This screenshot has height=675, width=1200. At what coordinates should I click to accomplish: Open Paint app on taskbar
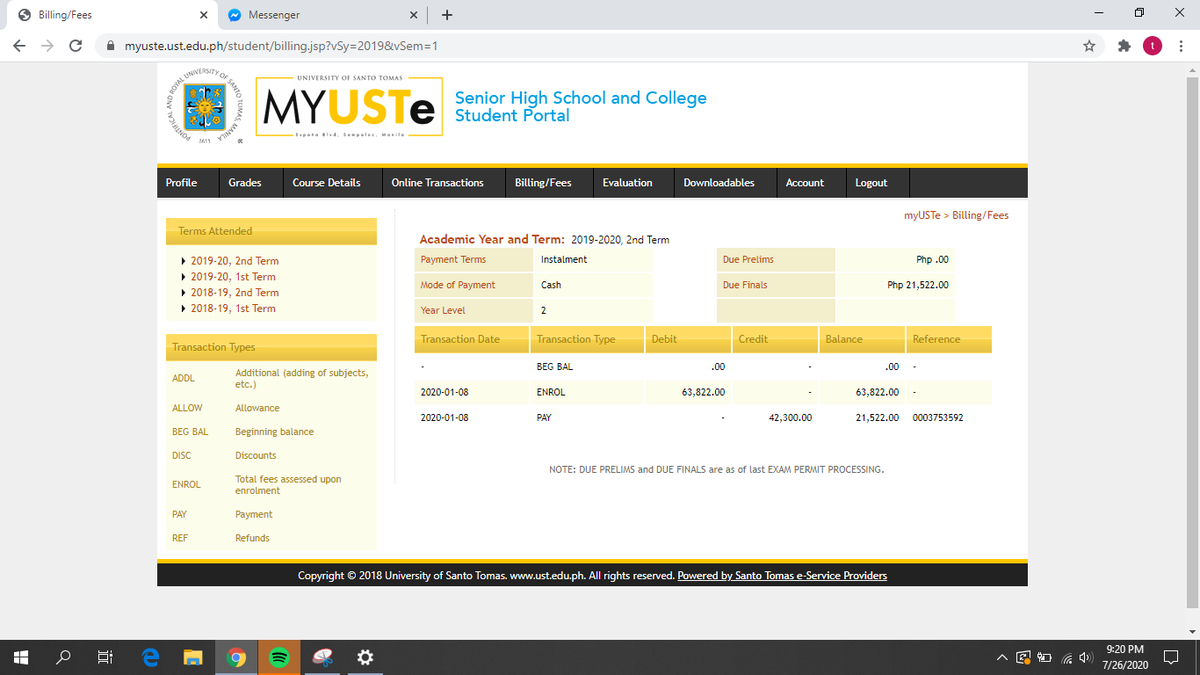tap(322, 657)
